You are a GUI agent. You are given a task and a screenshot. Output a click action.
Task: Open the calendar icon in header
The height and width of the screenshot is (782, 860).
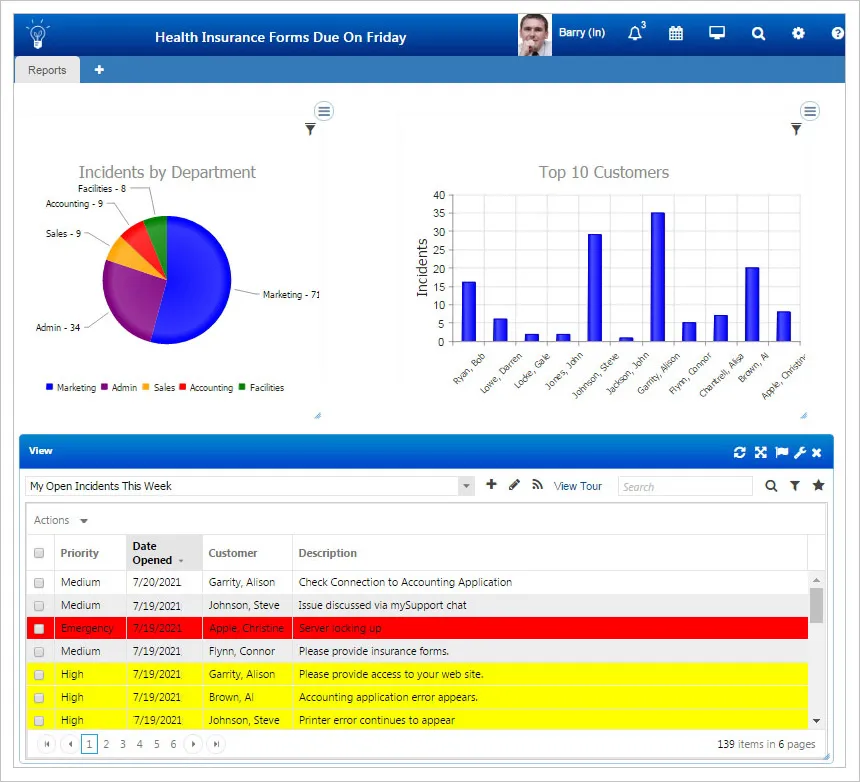pos(676,34)
